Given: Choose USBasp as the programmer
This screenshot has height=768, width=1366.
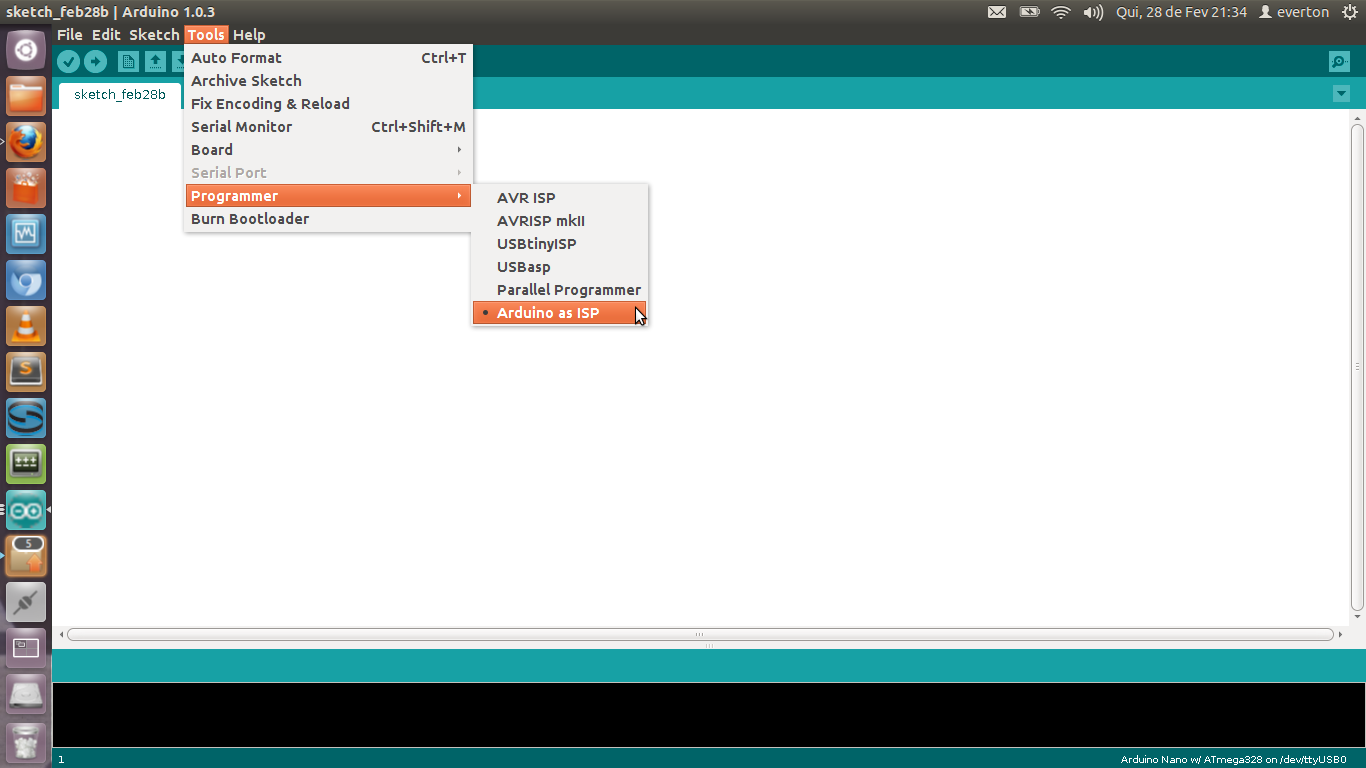Looking at the screenshot, I should (x=523, y=266).
